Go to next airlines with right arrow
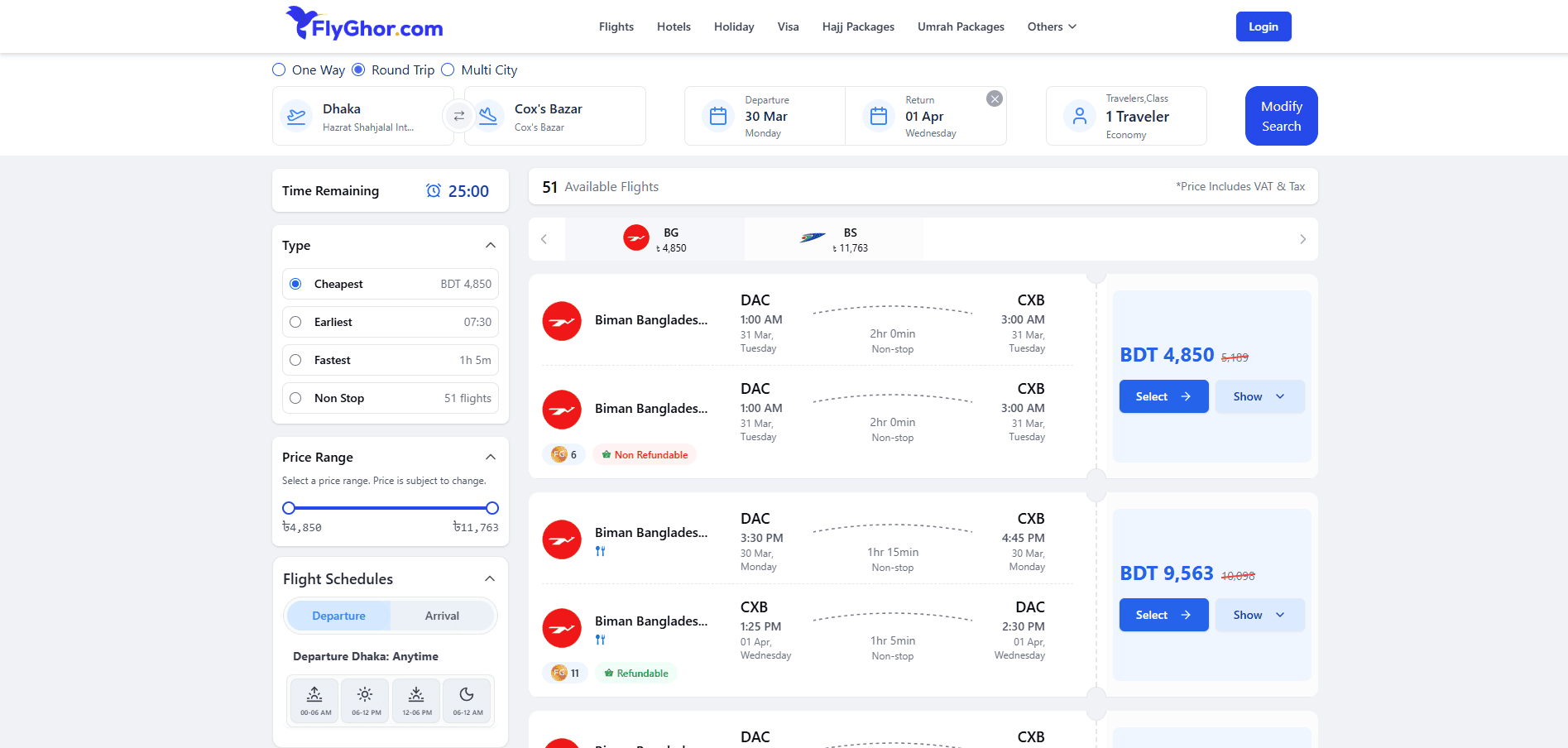Viewport: 1568px width, 748px height. (1302, 239)
